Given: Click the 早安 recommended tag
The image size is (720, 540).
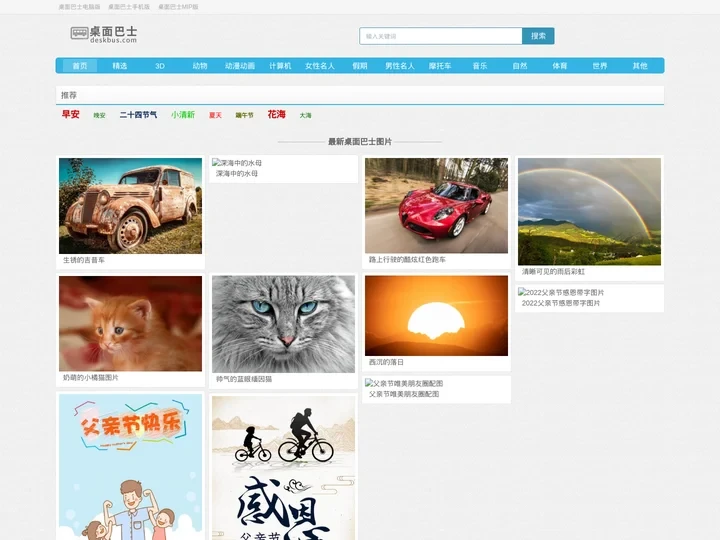Looking at the screenshot, I should pos(71,114).
